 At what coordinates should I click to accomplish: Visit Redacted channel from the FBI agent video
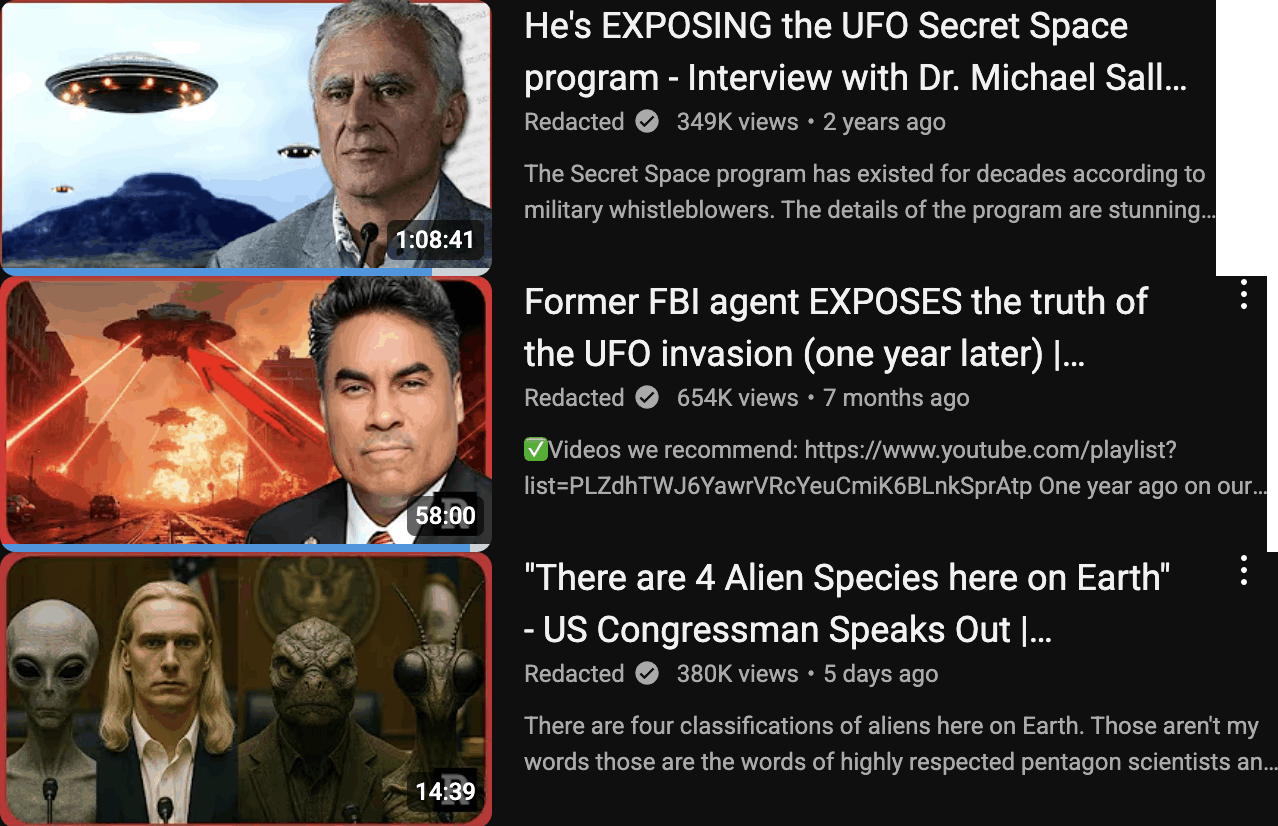click(574, 398)
